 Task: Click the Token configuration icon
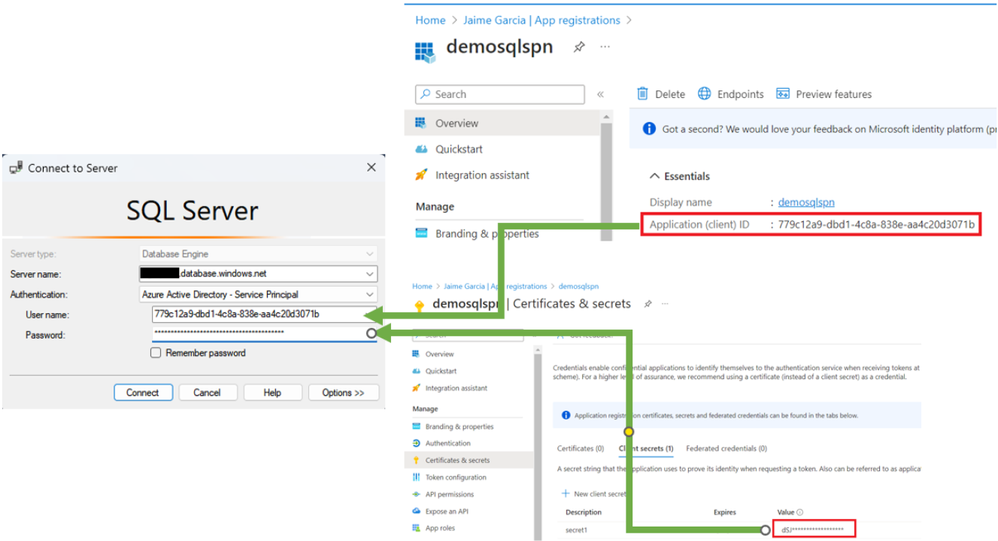416,477
